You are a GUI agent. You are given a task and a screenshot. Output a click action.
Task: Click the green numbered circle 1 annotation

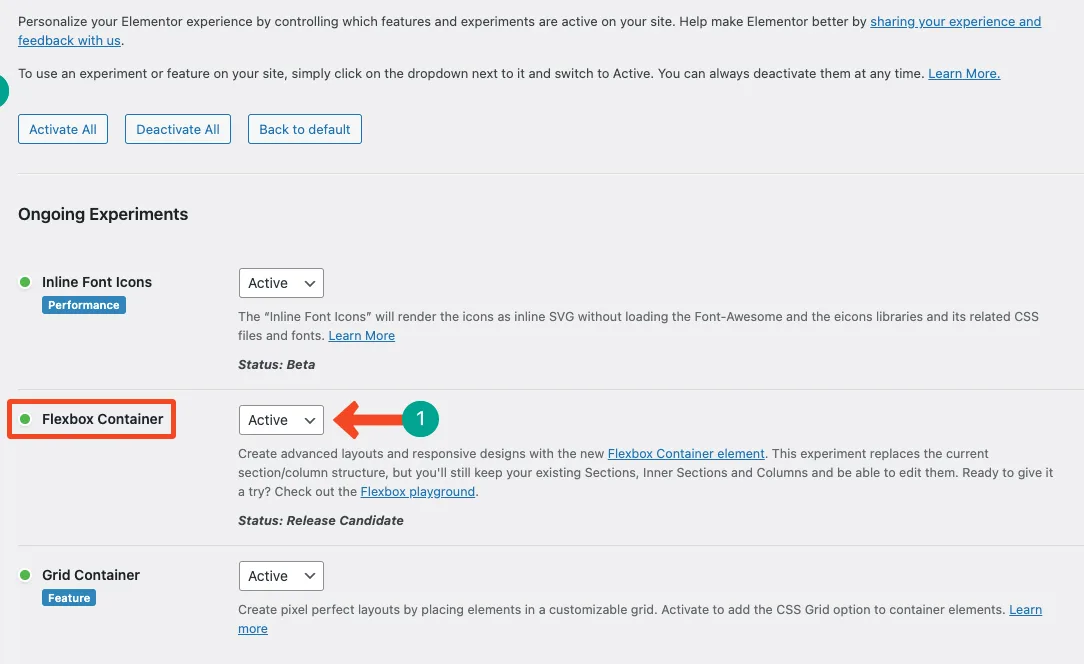tap(420, 419)
